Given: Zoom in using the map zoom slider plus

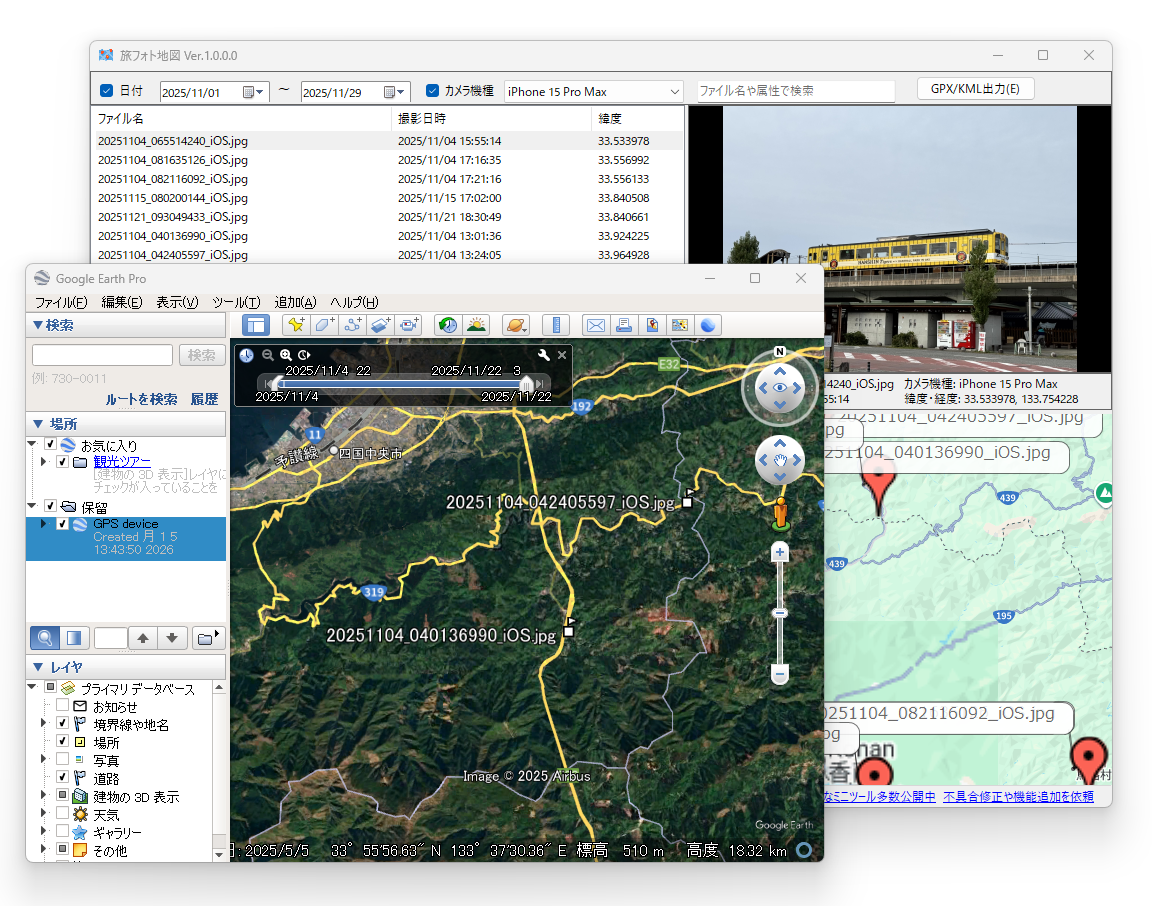Looking at the screenshot, I should (x=780, y=551).
